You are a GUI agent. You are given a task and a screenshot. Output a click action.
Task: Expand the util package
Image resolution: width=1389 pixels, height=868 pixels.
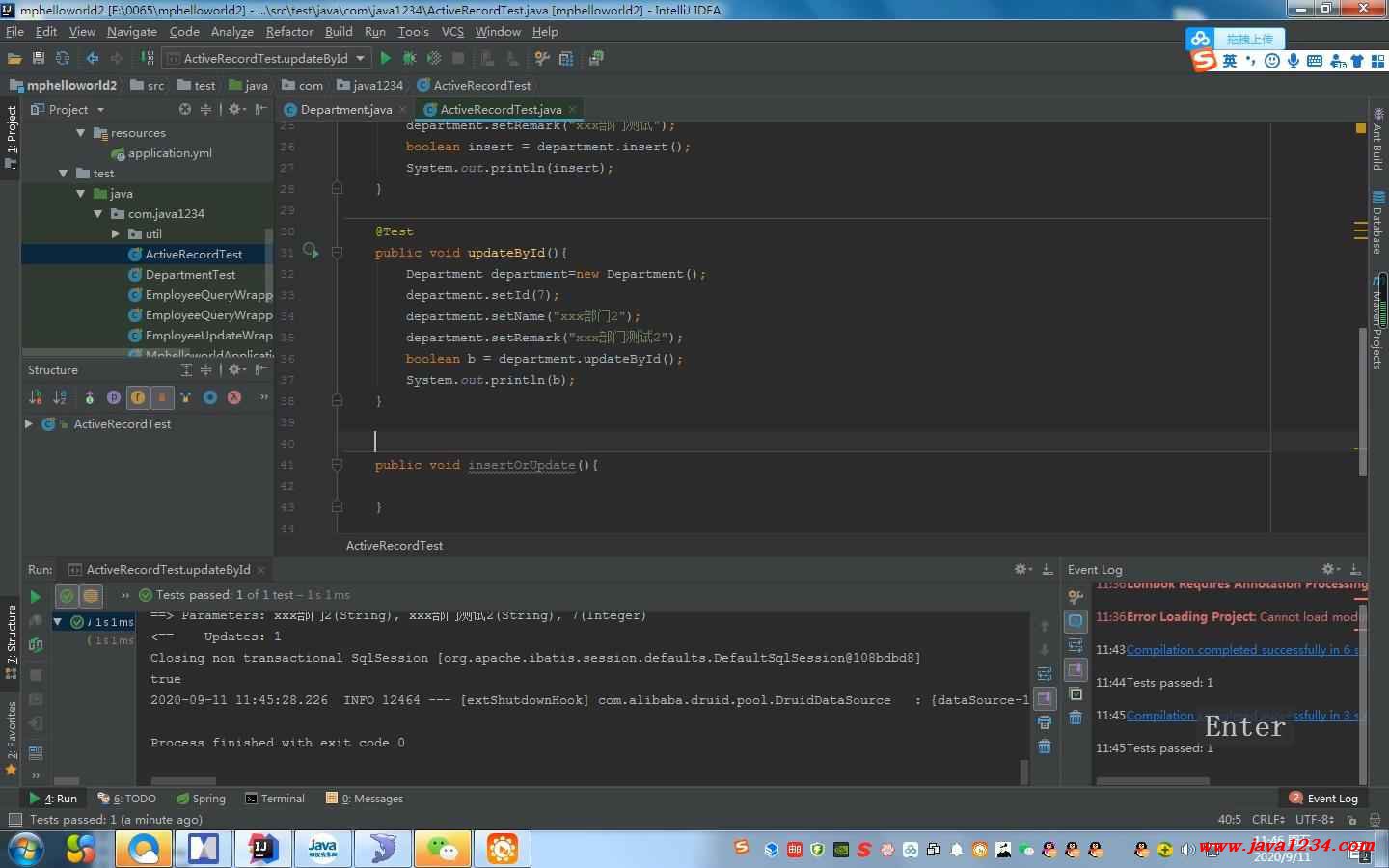point(116,234)
